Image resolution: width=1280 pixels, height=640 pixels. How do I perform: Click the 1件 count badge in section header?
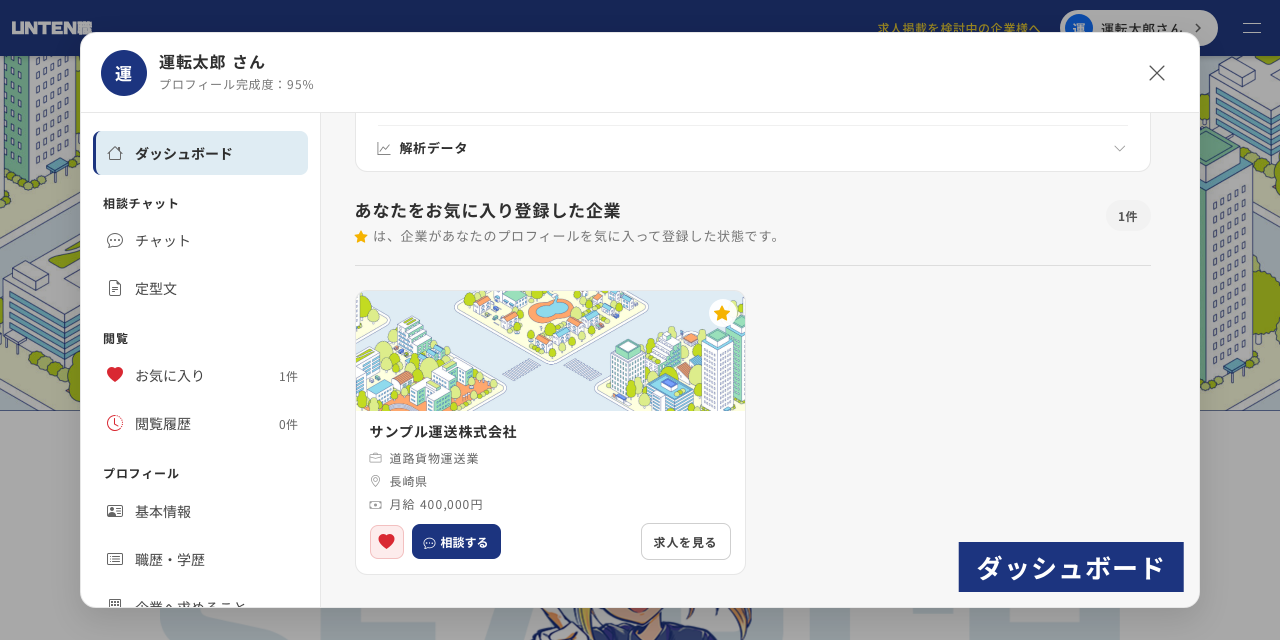[x=1128, y=216]
